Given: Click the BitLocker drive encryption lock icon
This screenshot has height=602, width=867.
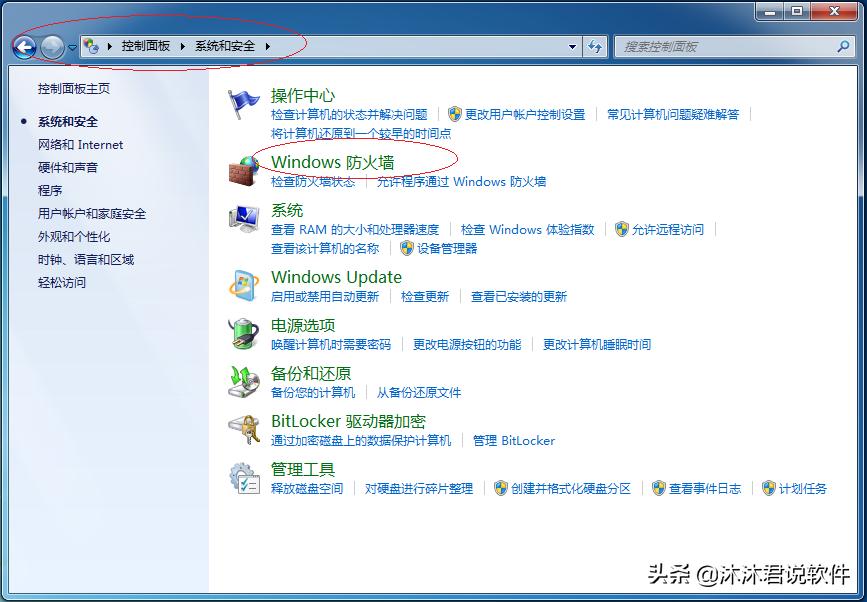Looking at the screenshot, I should coord(243,429).
